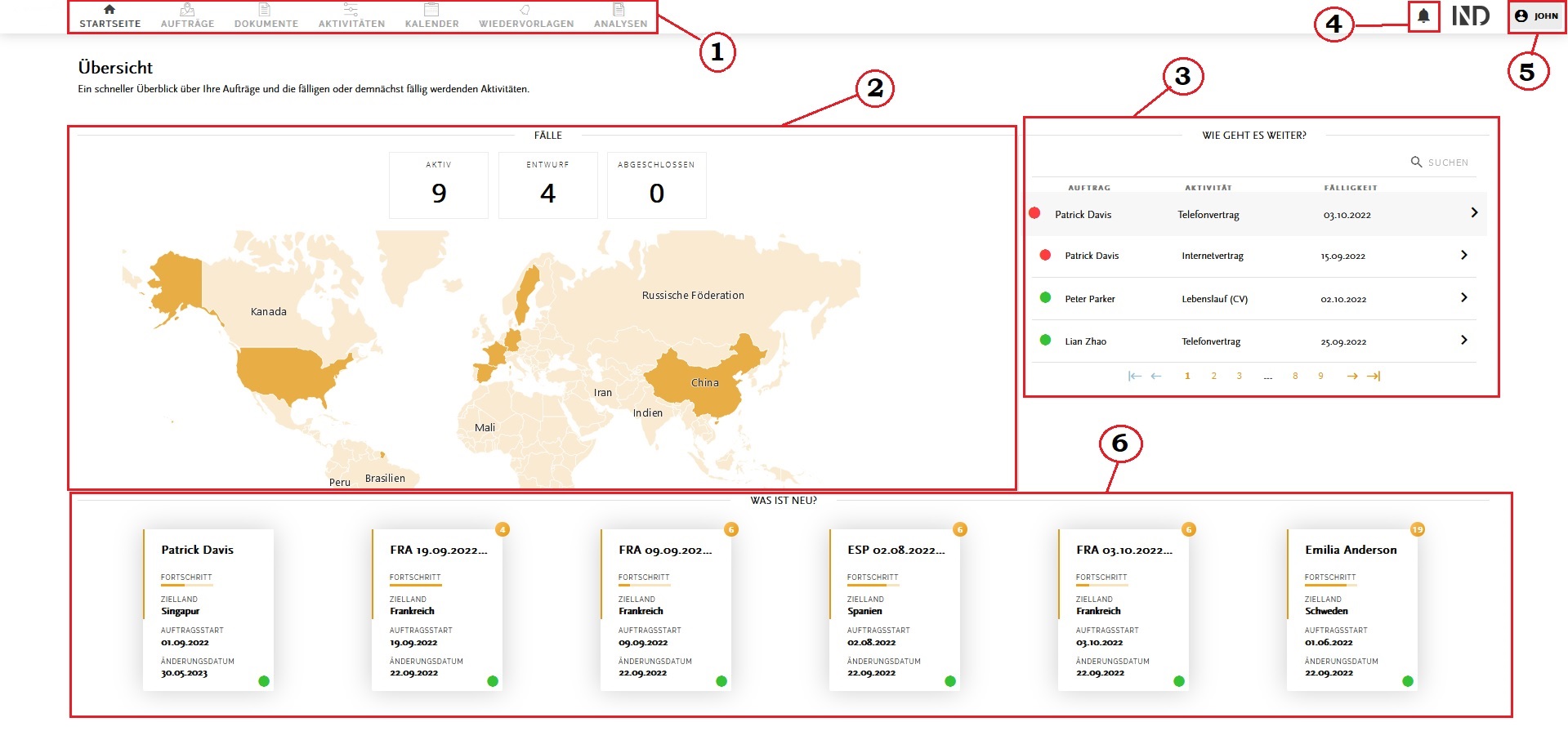The width and height of the screenshot is (1568, 749).
Task: Type in the Suchen search field
Action: click(x=1448, y=163)
